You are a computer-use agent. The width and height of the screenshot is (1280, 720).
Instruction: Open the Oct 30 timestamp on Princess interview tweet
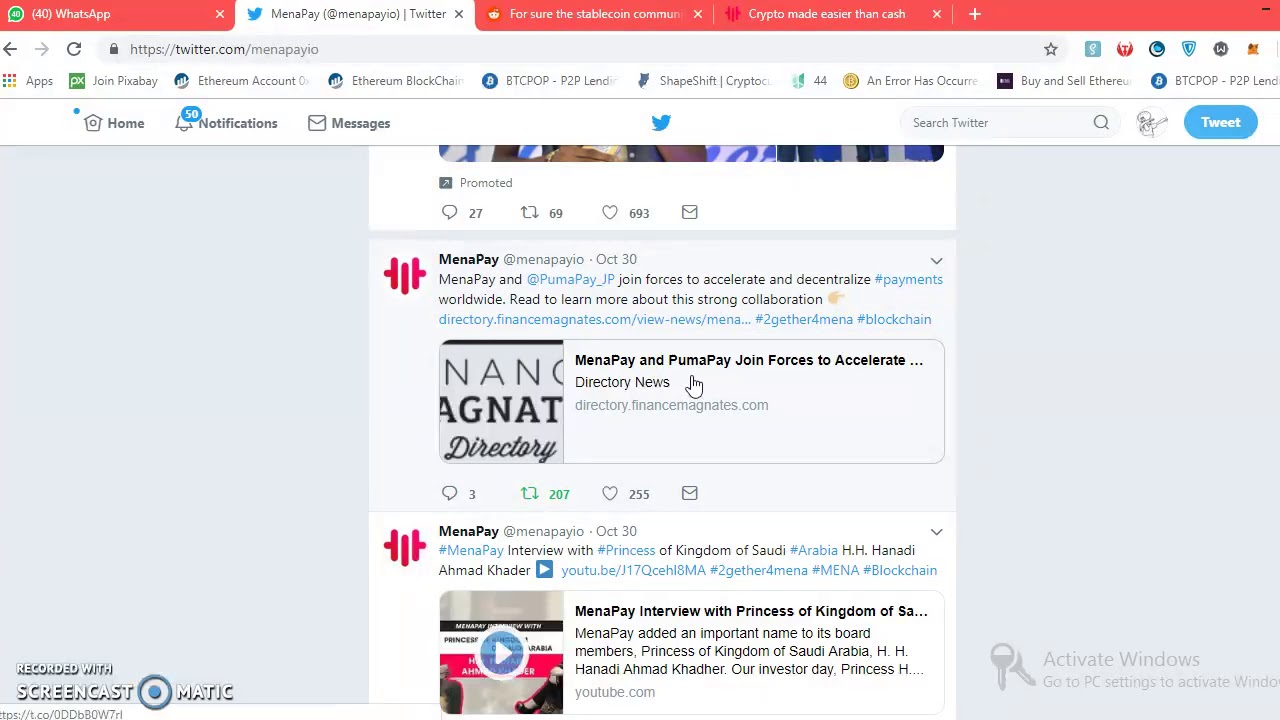616,531
